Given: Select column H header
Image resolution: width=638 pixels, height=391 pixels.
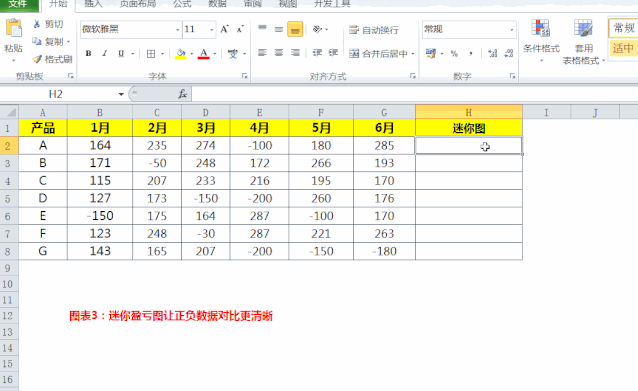Looking at the screenshot, I should tap(469, 112).
